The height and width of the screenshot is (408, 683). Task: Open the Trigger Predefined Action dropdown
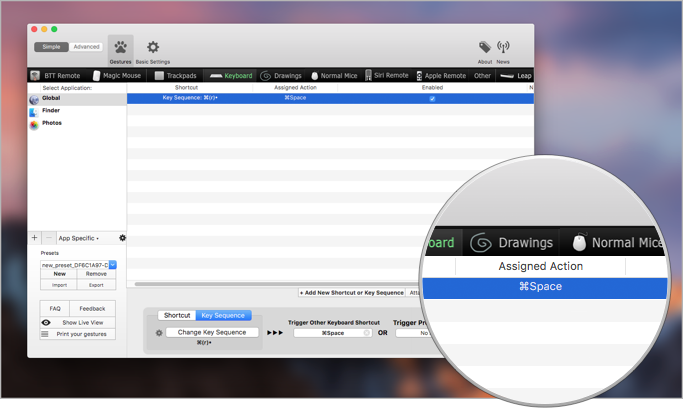point(413,333)
